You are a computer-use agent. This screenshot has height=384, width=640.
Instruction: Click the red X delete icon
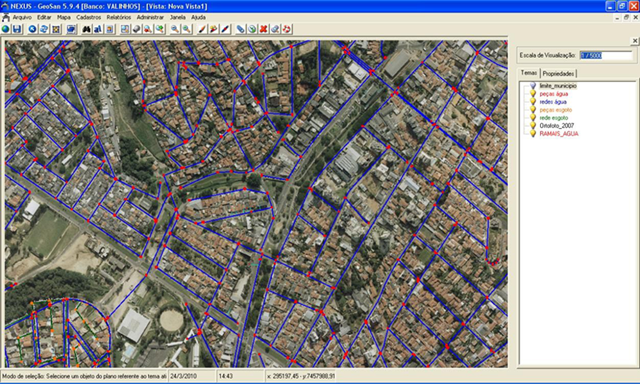point(264,29)
